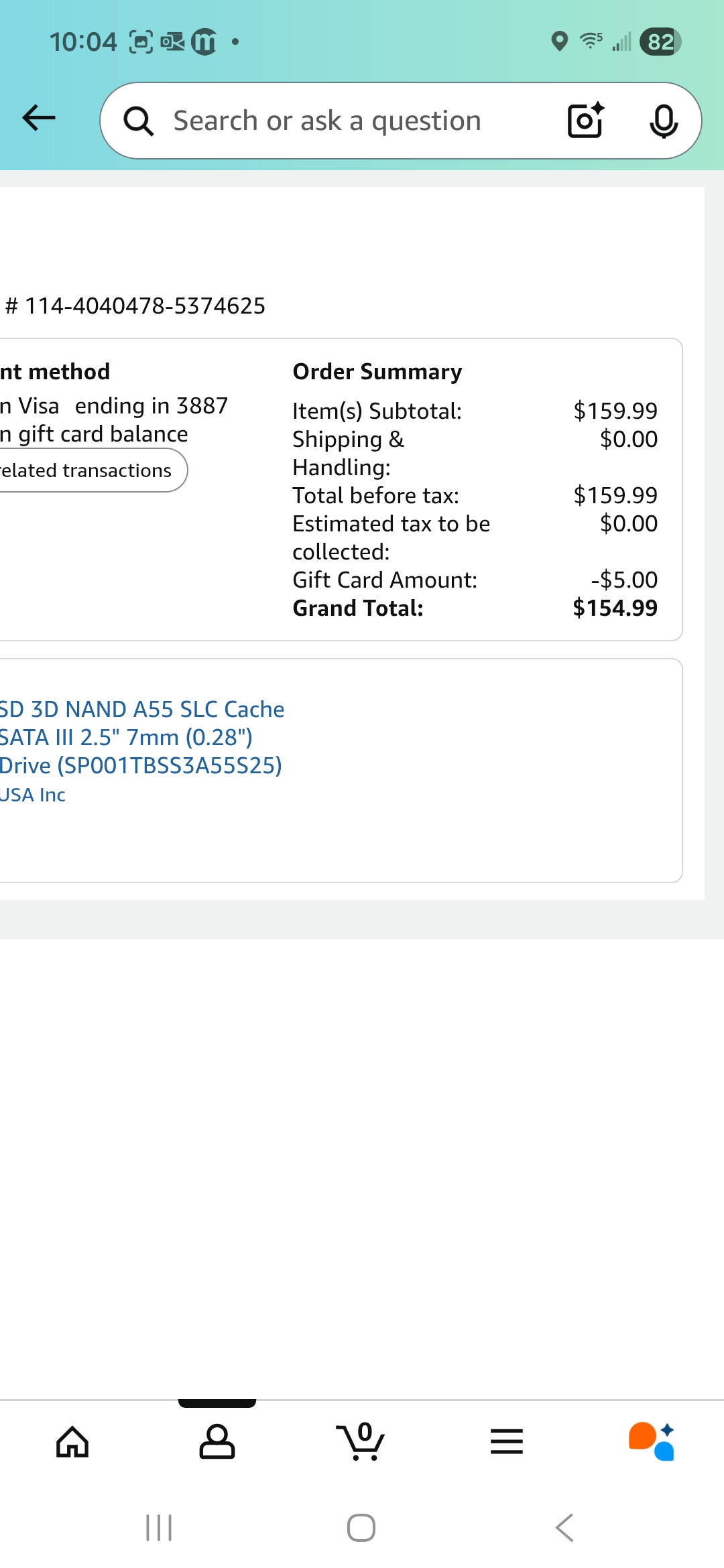
Task: Tap the Grand Total amount $154.99
Action: pyautogui.click(x=615, y=608)
